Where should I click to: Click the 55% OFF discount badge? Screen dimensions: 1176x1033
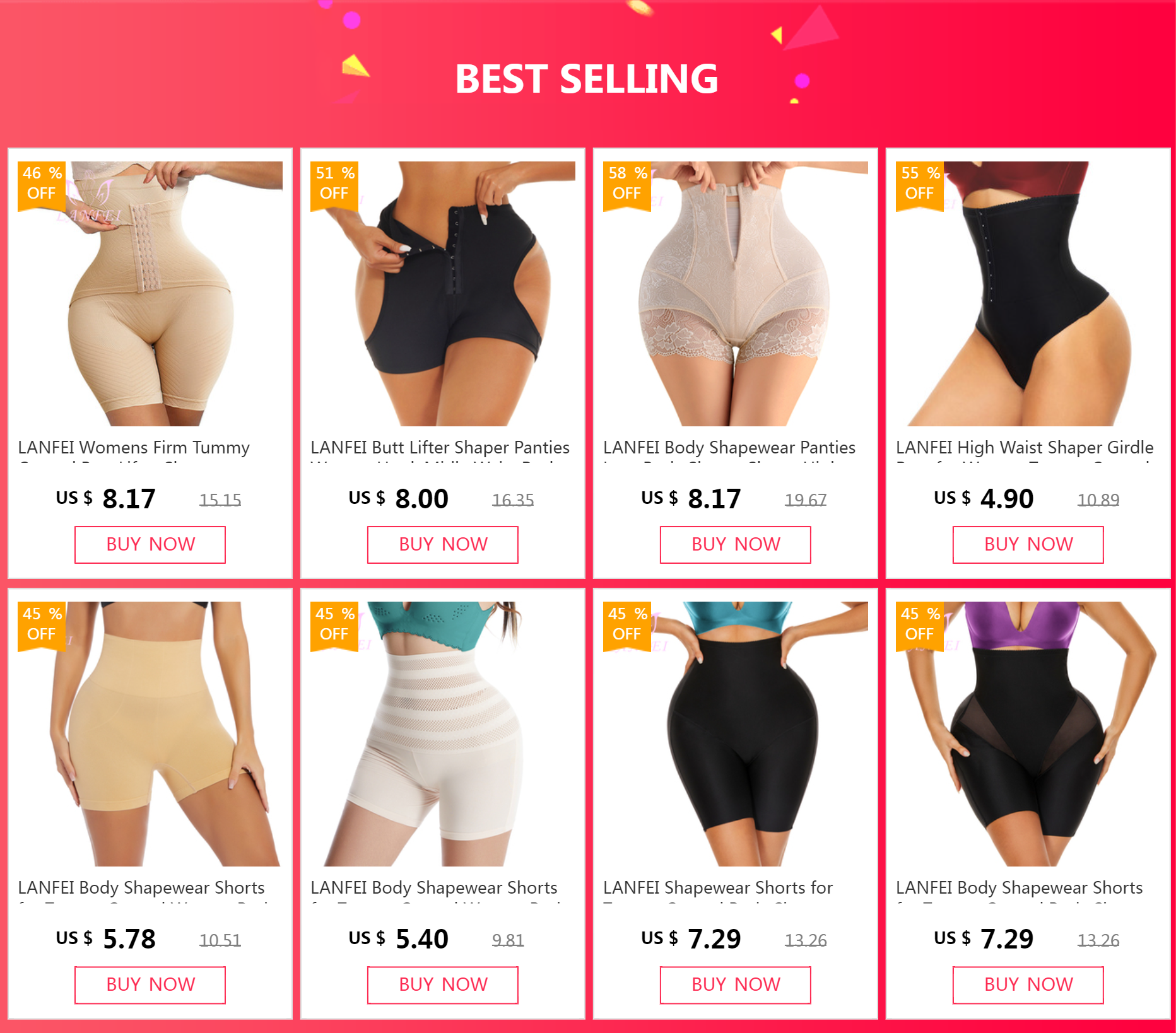tap(920, 185)
